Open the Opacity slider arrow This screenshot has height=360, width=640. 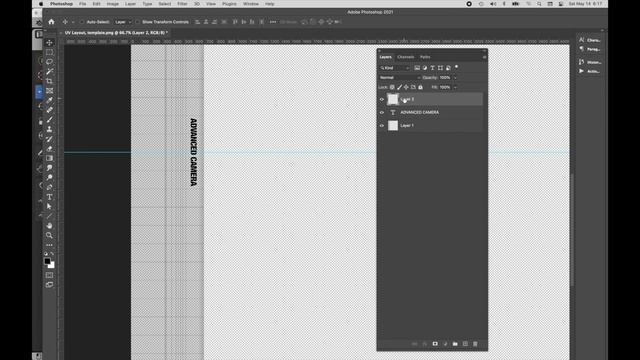tap(455, 78)
